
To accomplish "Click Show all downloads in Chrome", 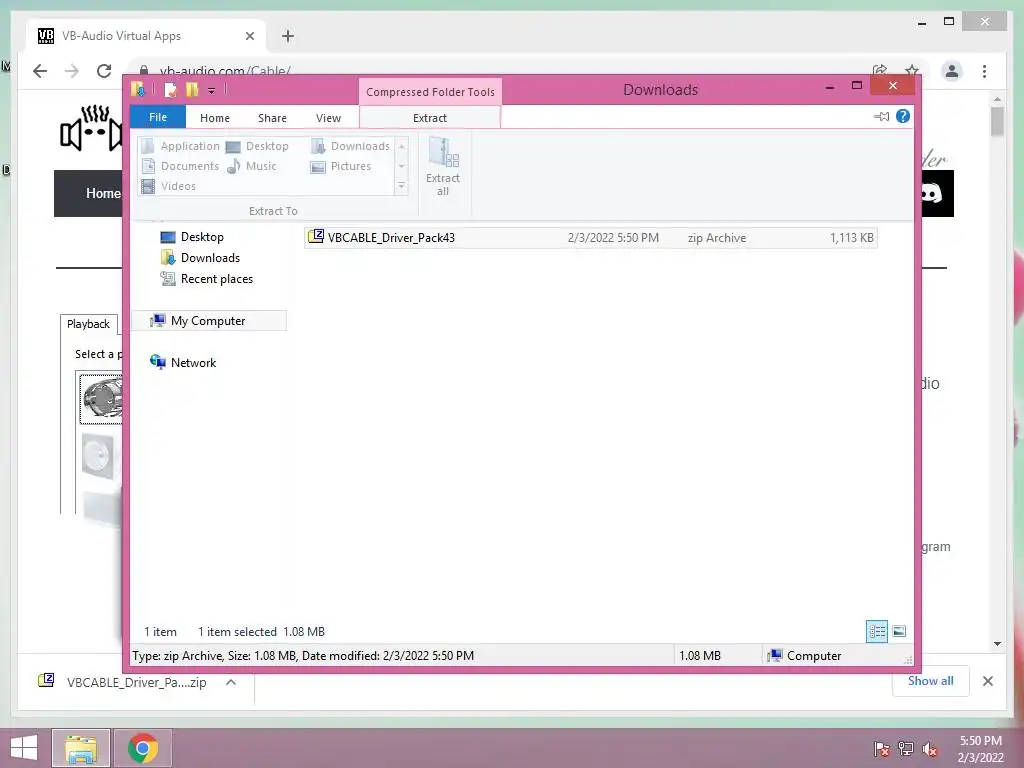I will [x=930, y=681].
